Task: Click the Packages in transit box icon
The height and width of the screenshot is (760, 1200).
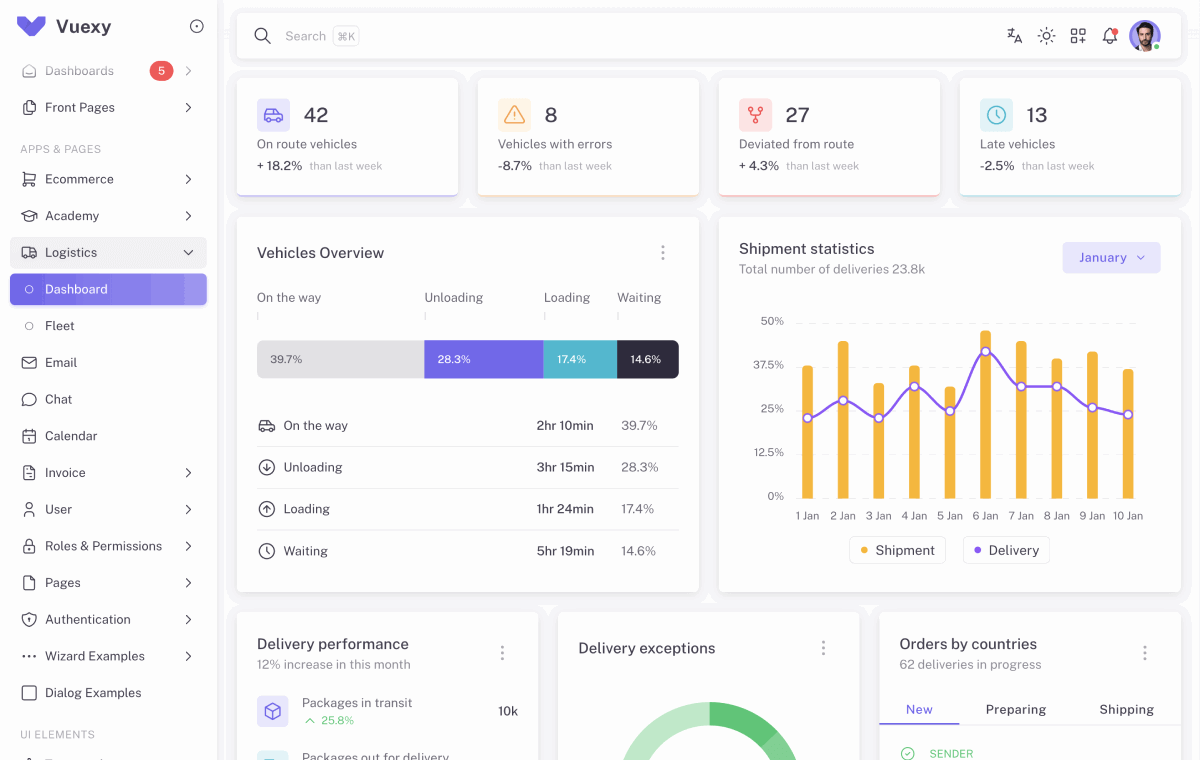Action: [272, 710]
